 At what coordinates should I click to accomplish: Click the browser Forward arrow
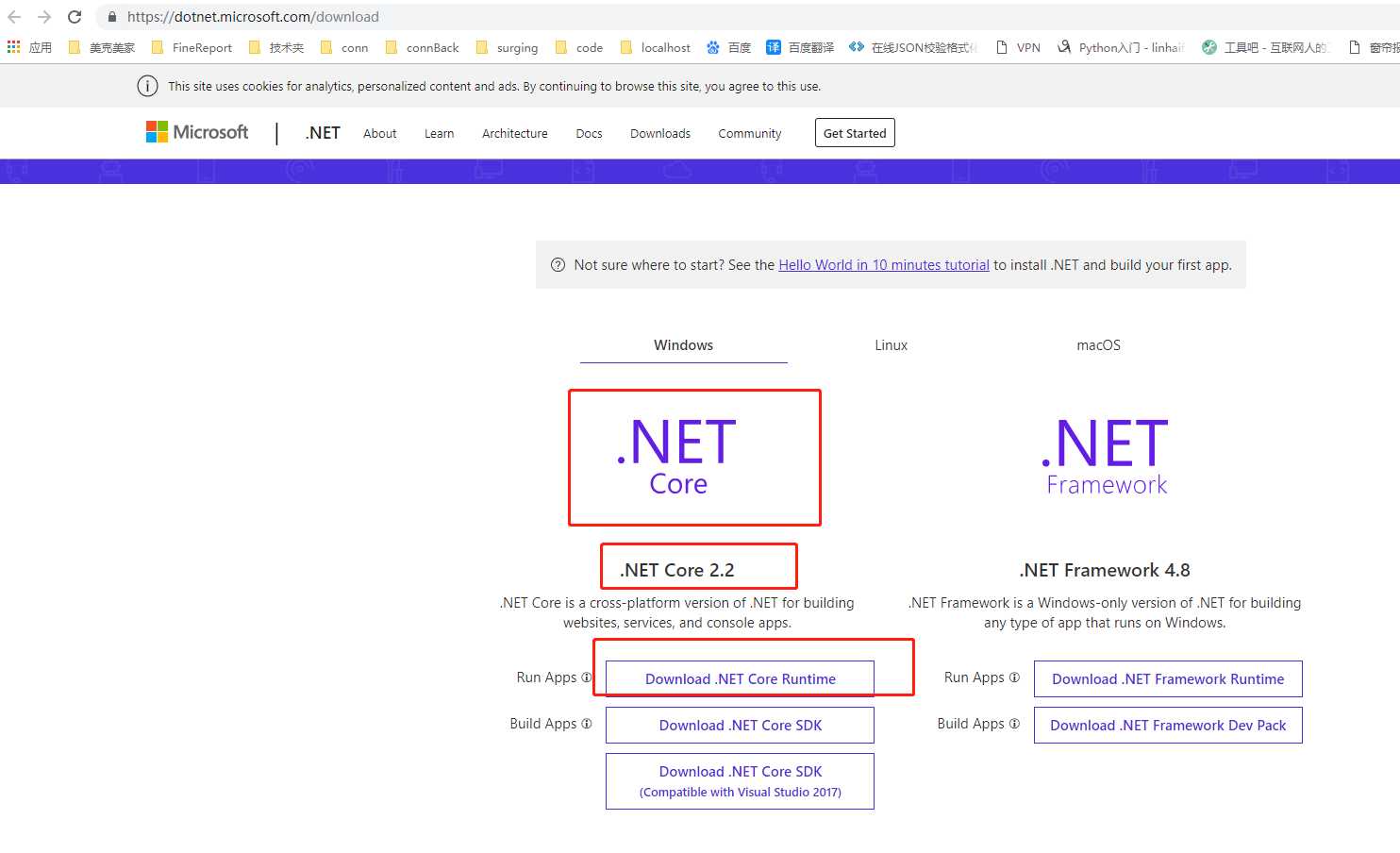[44, 17]
